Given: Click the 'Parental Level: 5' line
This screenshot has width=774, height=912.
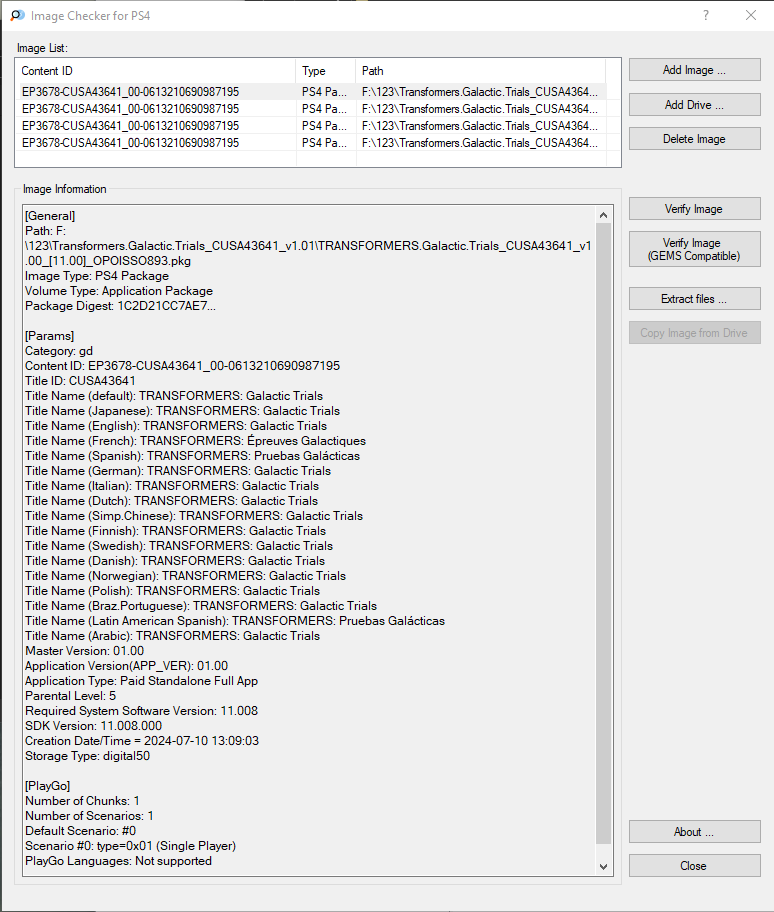Looking at the screenshot, I should coord(70,696).
